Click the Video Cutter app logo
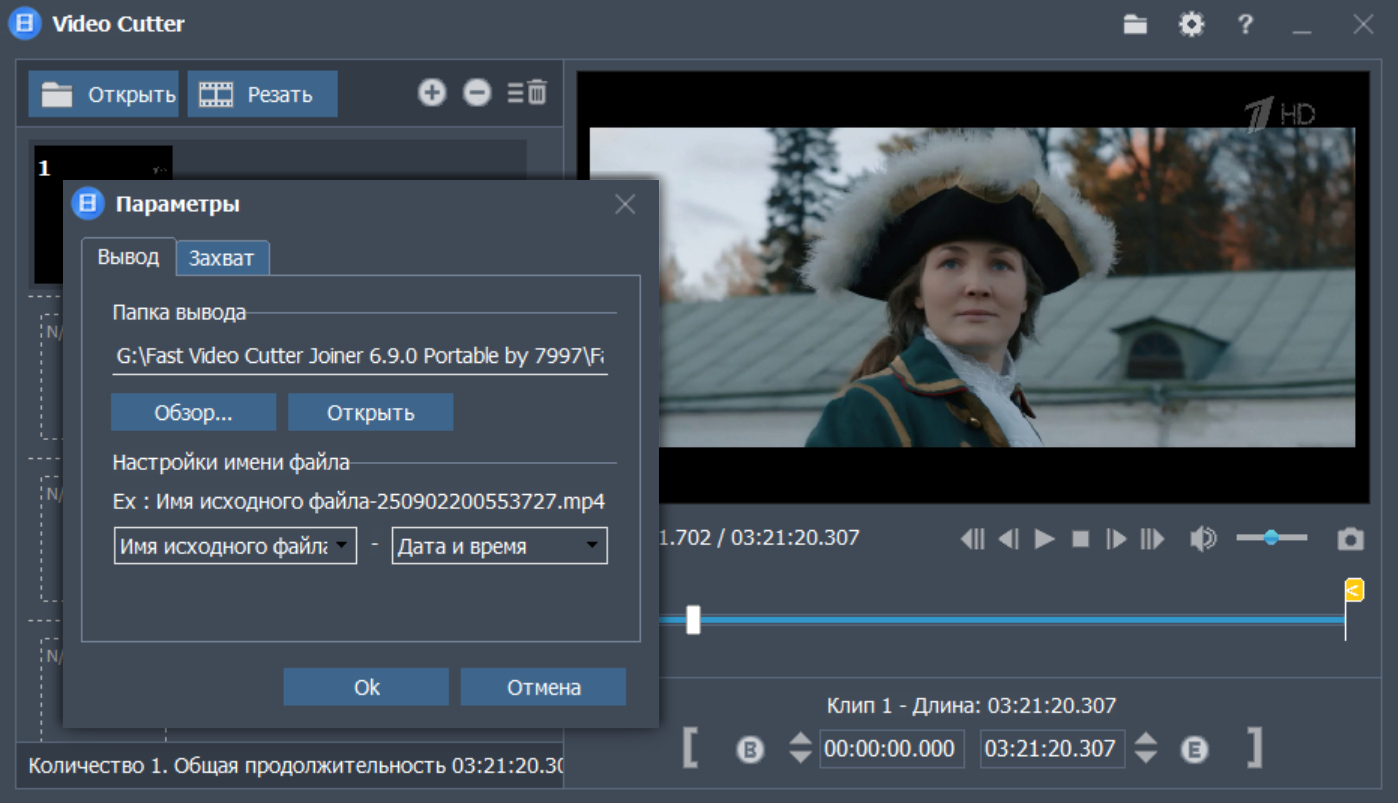The width and height of the screenshot is (1398, 803). click(x=24, y=24)
